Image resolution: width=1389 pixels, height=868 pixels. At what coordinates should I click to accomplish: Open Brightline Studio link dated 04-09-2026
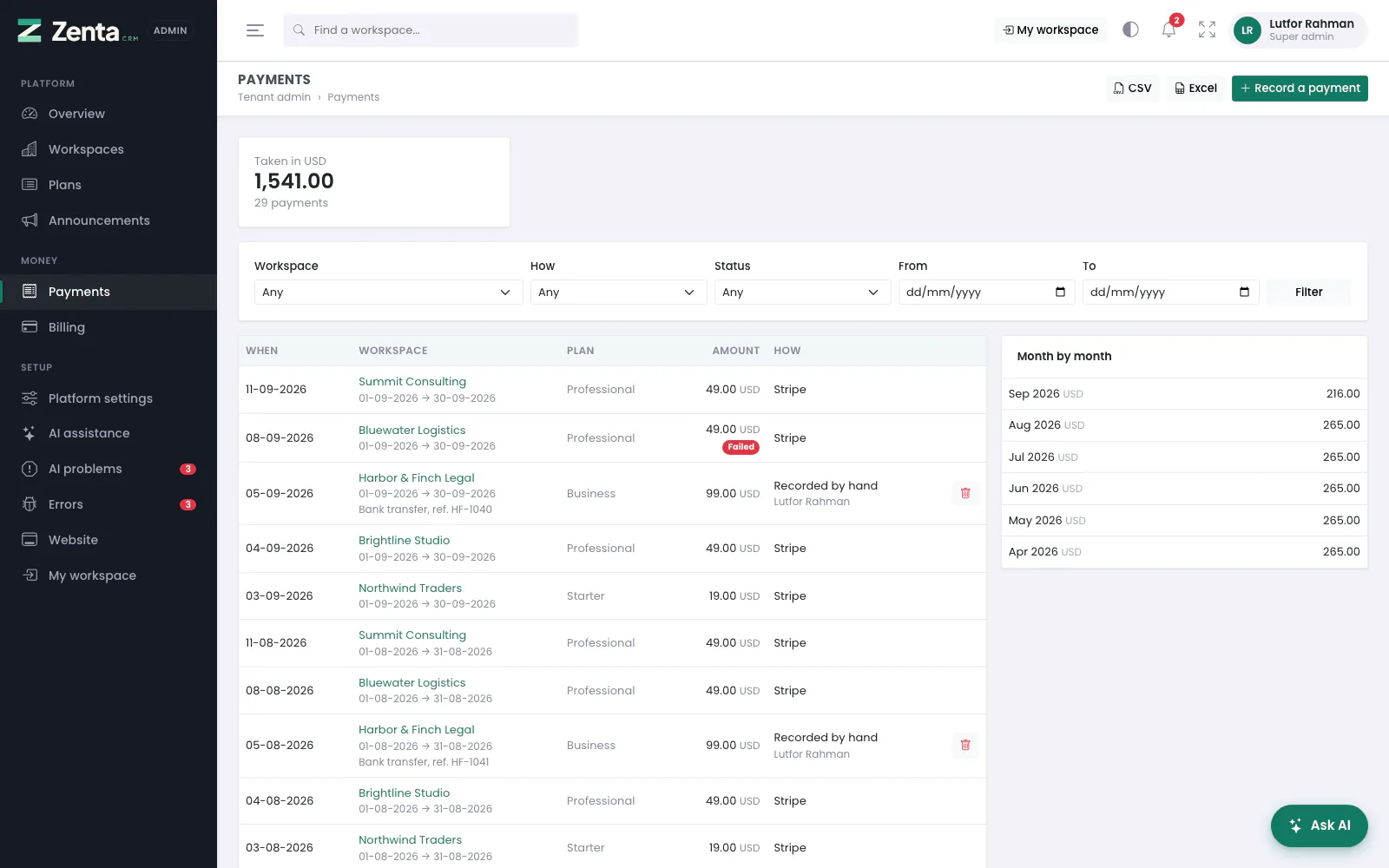coord(404,540)
